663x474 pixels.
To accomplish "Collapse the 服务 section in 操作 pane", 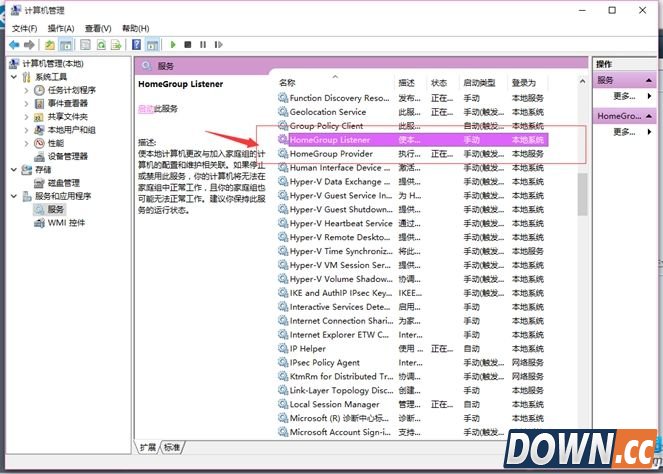I will (x=649, y=80).
